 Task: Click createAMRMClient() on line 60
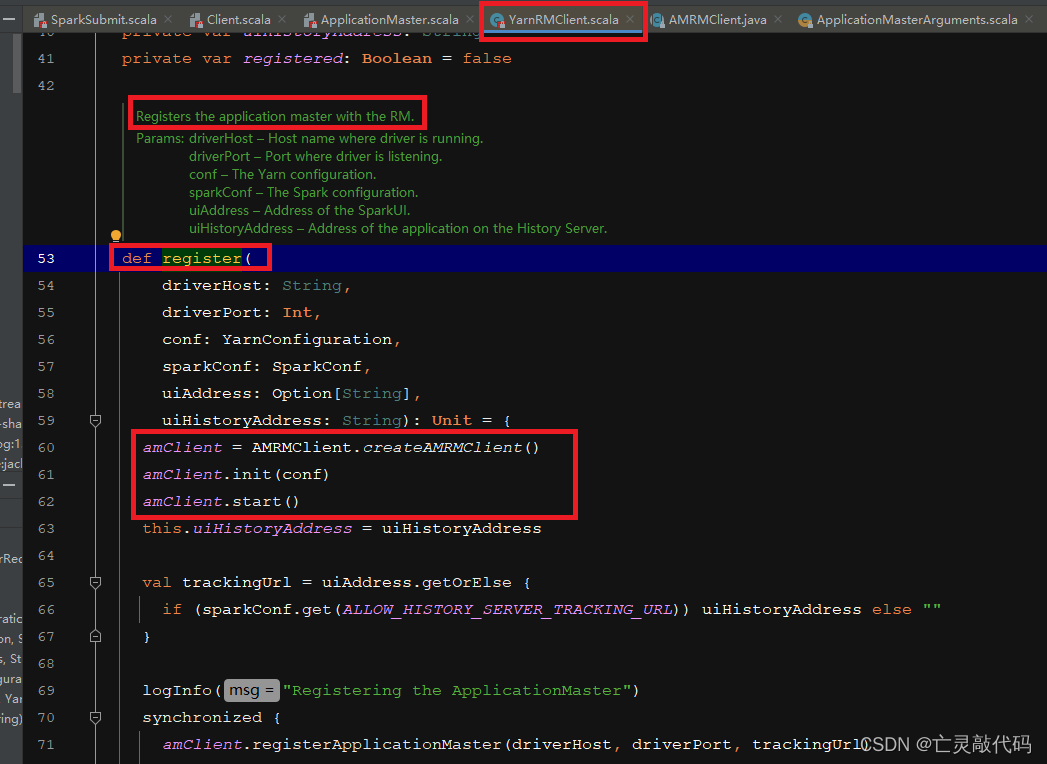[x=451, y=447]
